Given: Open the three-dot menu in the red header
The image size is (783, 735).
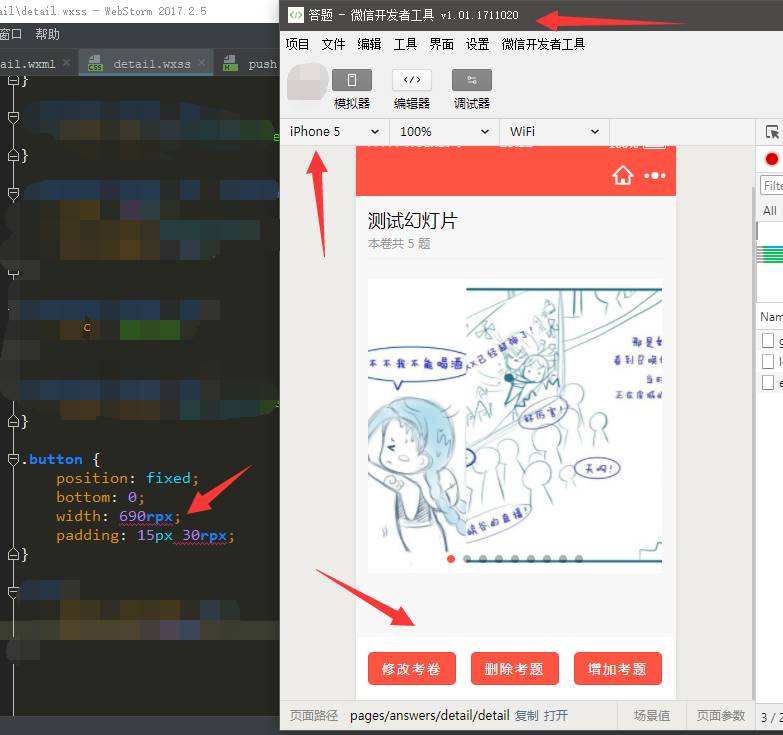Looking at the screenshot, I should [x=655, y=176].
